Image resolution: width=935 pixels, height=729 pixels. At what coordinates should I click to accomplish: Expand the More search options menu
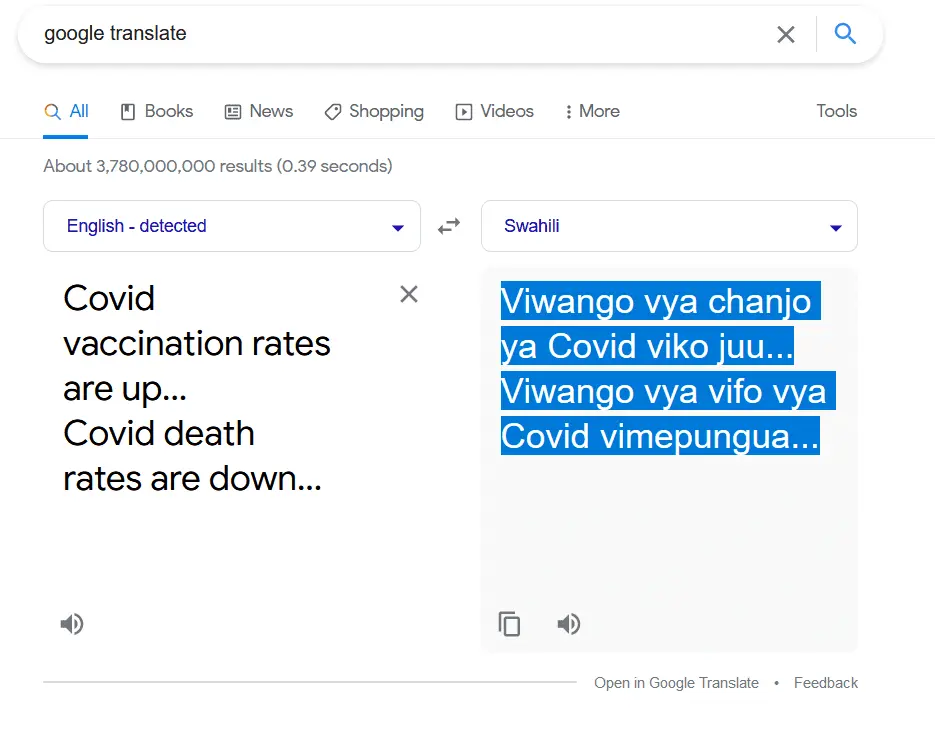pos(592,112)
